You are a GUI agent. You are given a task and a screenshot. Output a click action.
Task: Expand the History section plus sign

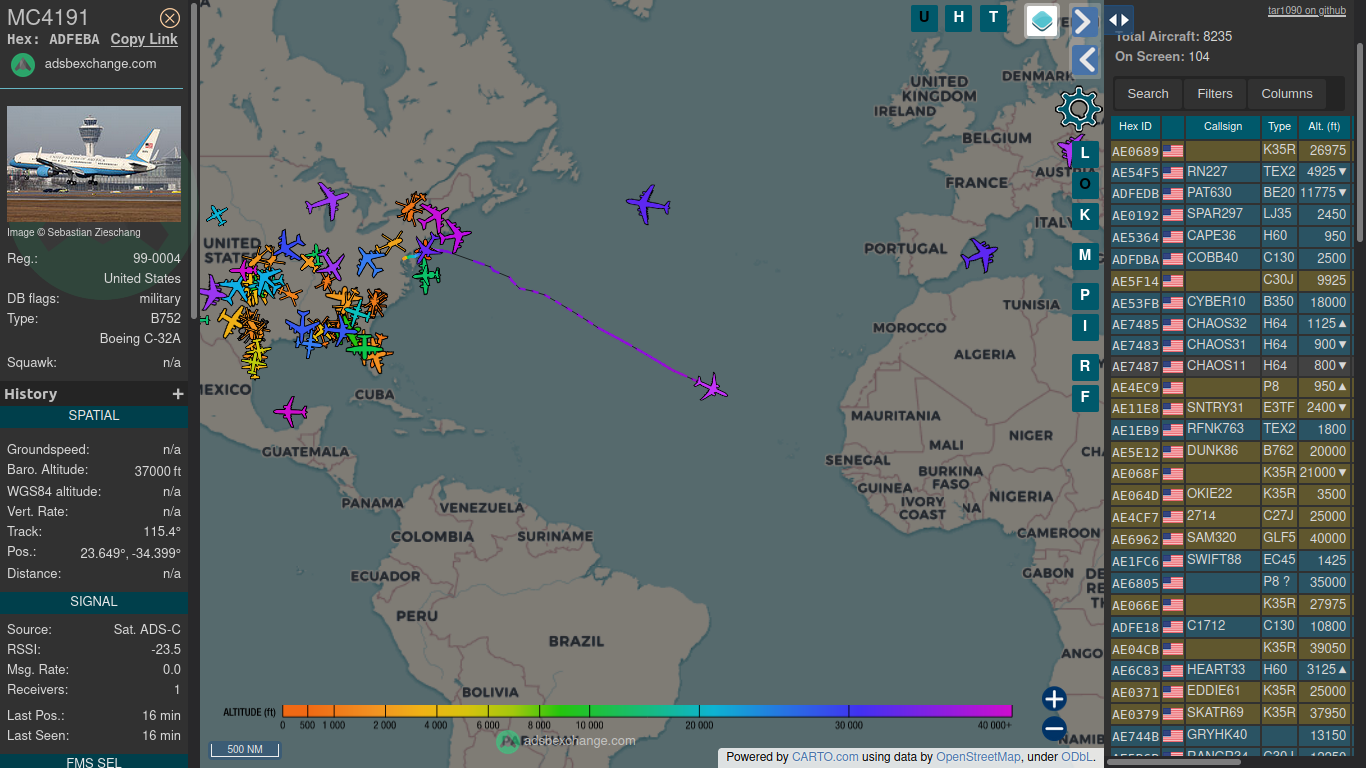pyautogui.click(x=178, y=394)
